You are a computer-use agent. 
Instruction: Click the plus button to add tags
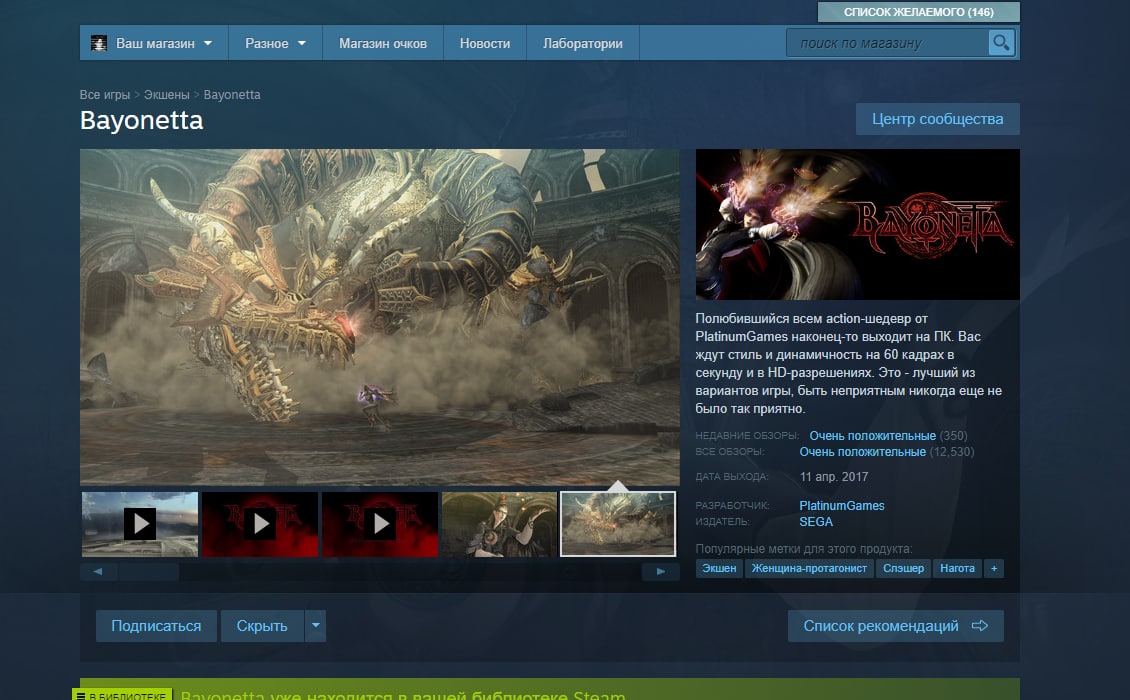pos(994,568)
